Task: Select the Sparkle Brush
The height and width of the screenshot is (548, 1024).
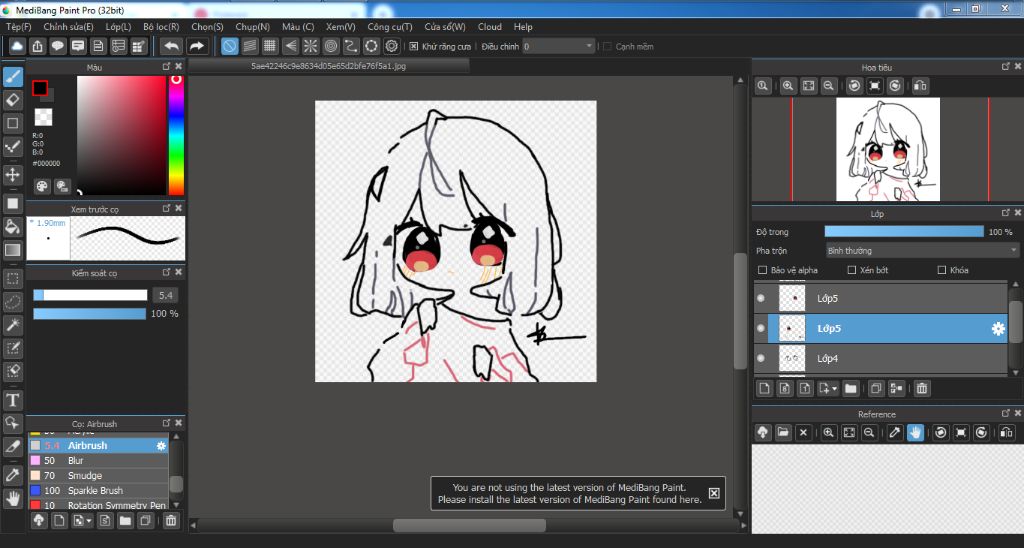Action: click(x=99, y=491)
